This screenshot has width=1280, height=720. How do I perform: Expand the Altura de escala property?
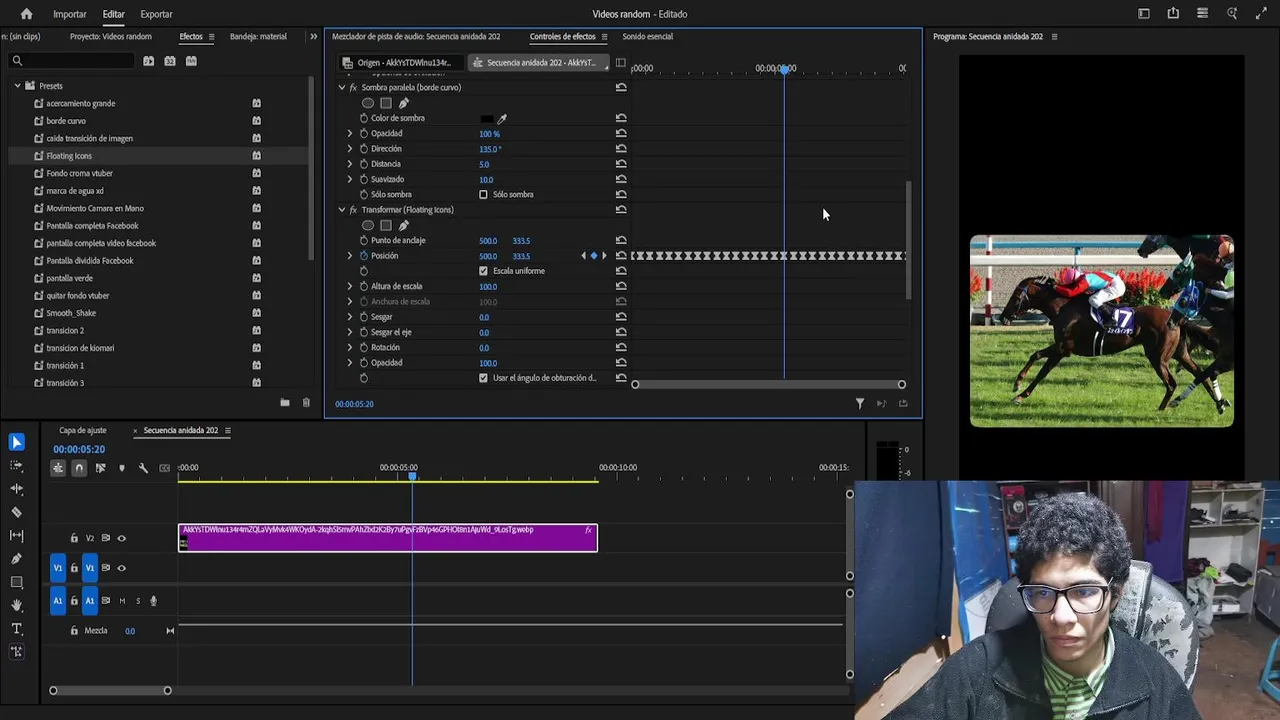350,286
